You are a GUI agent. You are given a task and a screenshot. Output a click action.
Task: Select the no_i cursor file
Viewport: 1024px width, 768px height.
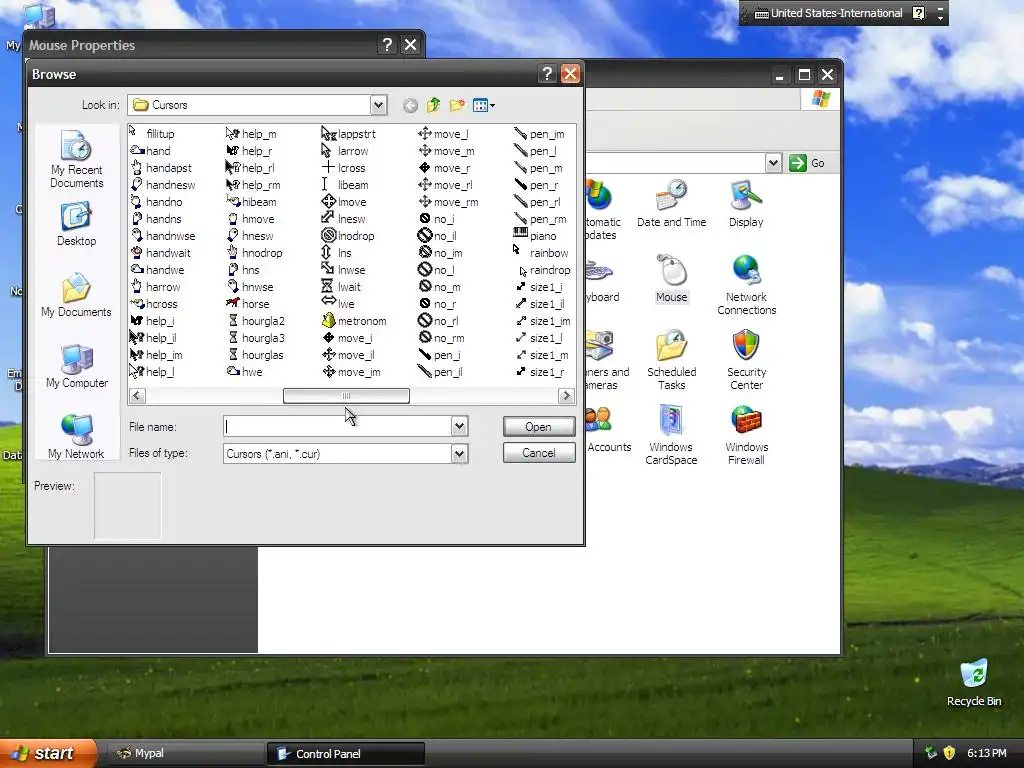coord(436,219)
